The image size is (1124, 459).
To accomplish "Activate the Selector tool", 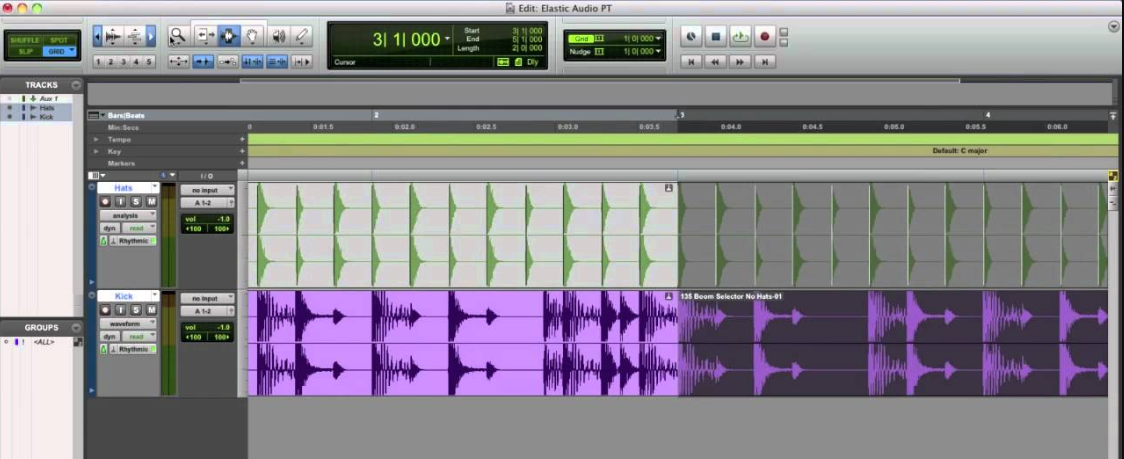I will click(229, 36).
